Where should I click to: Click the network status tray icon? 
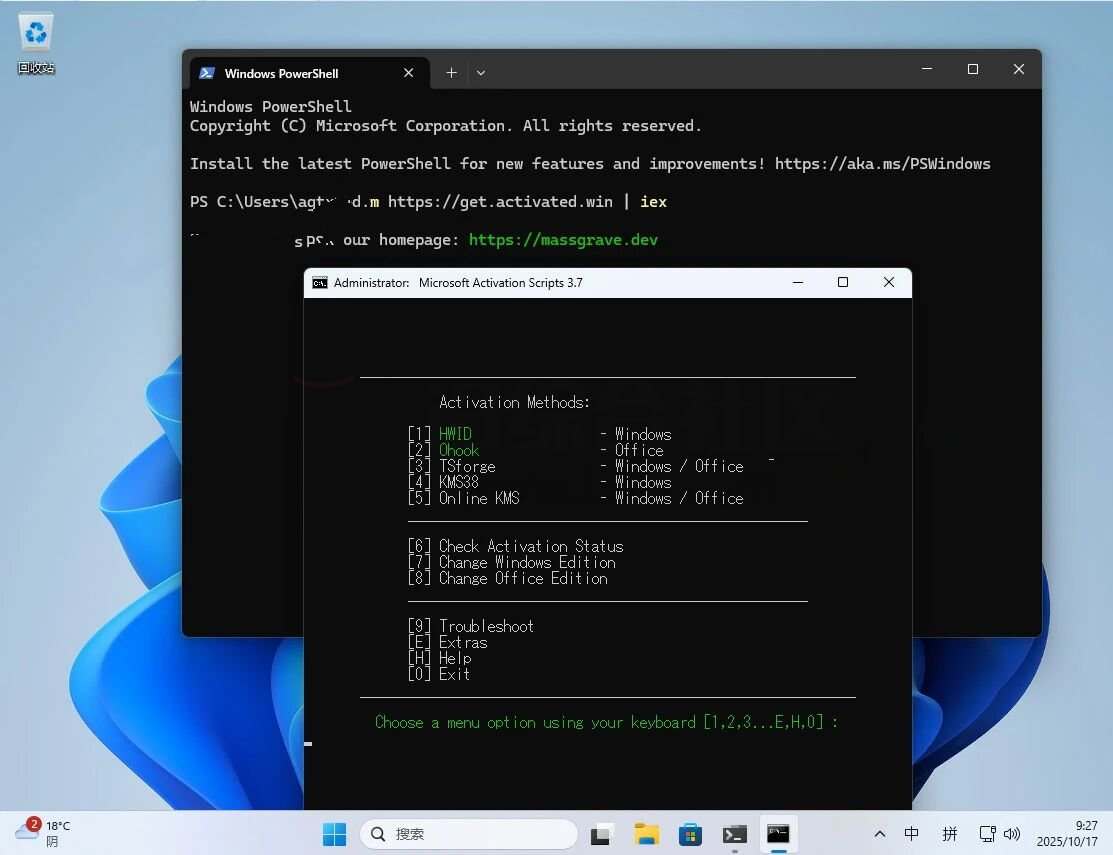[x=987, y=834]
